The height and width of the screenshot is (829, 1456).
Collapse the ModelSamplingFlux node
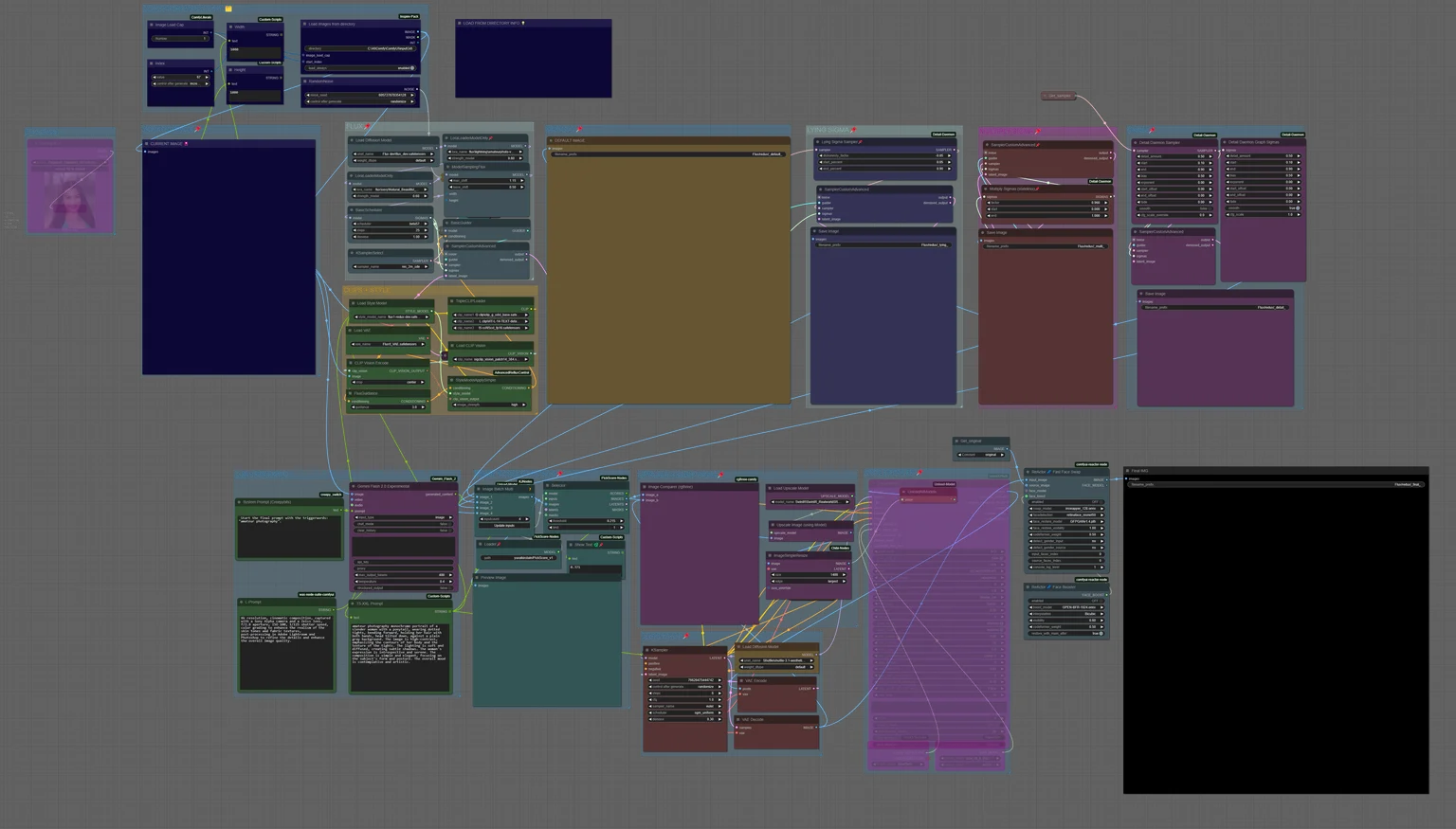click(x=447, y=167)
